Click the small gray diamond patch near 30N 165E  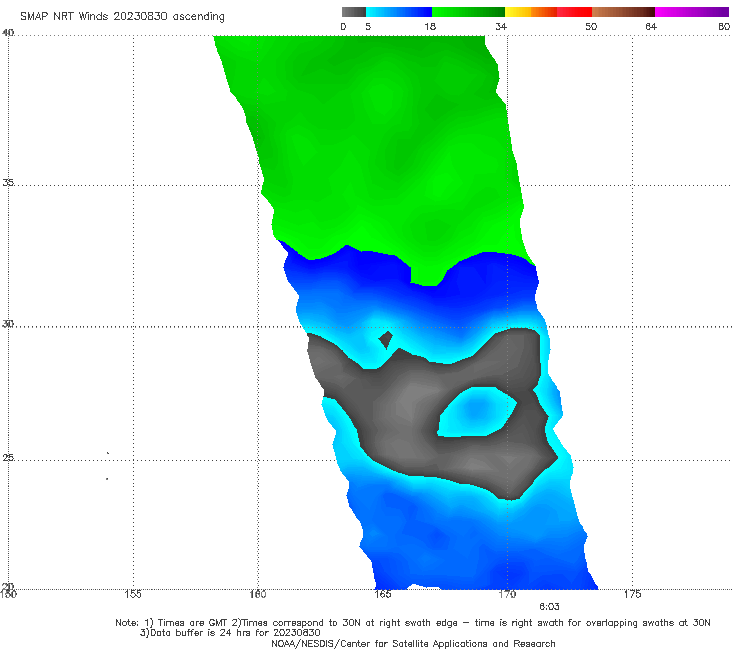click(386, 339)
